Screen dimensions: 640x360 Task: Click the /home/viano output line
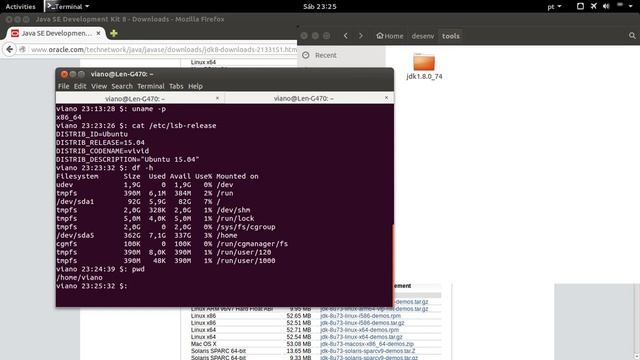point(80,278)
